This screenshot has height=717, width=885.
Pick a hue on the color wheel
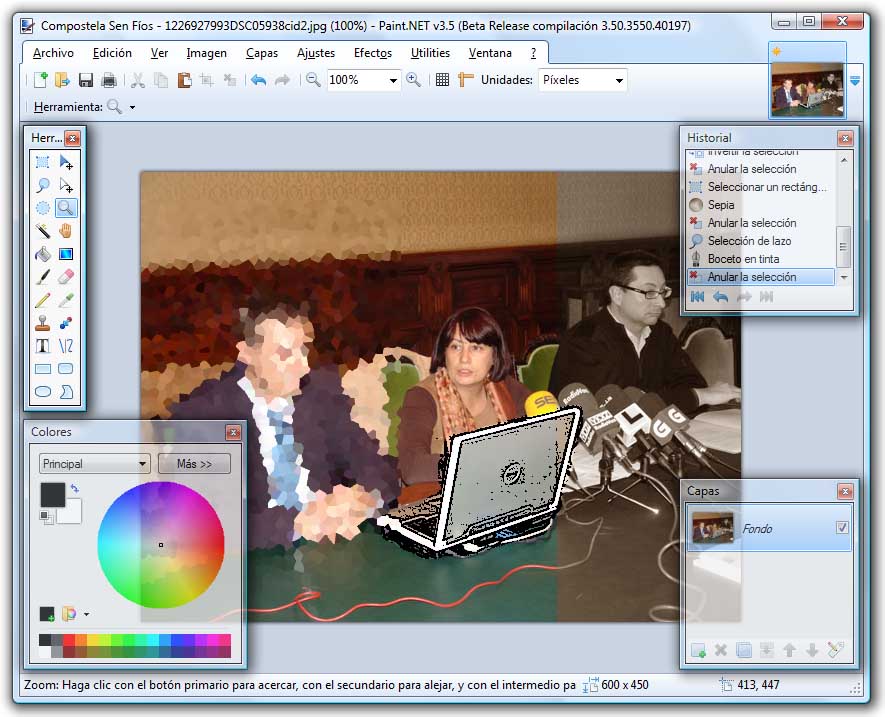161,545
